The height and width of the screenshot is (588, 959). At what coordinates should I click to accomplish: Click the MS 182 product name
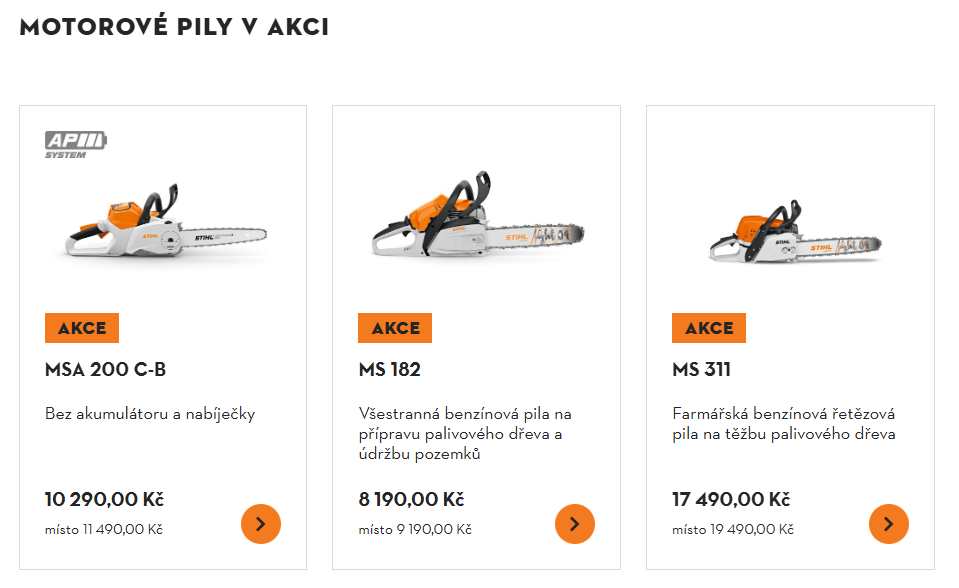(390, 370)
